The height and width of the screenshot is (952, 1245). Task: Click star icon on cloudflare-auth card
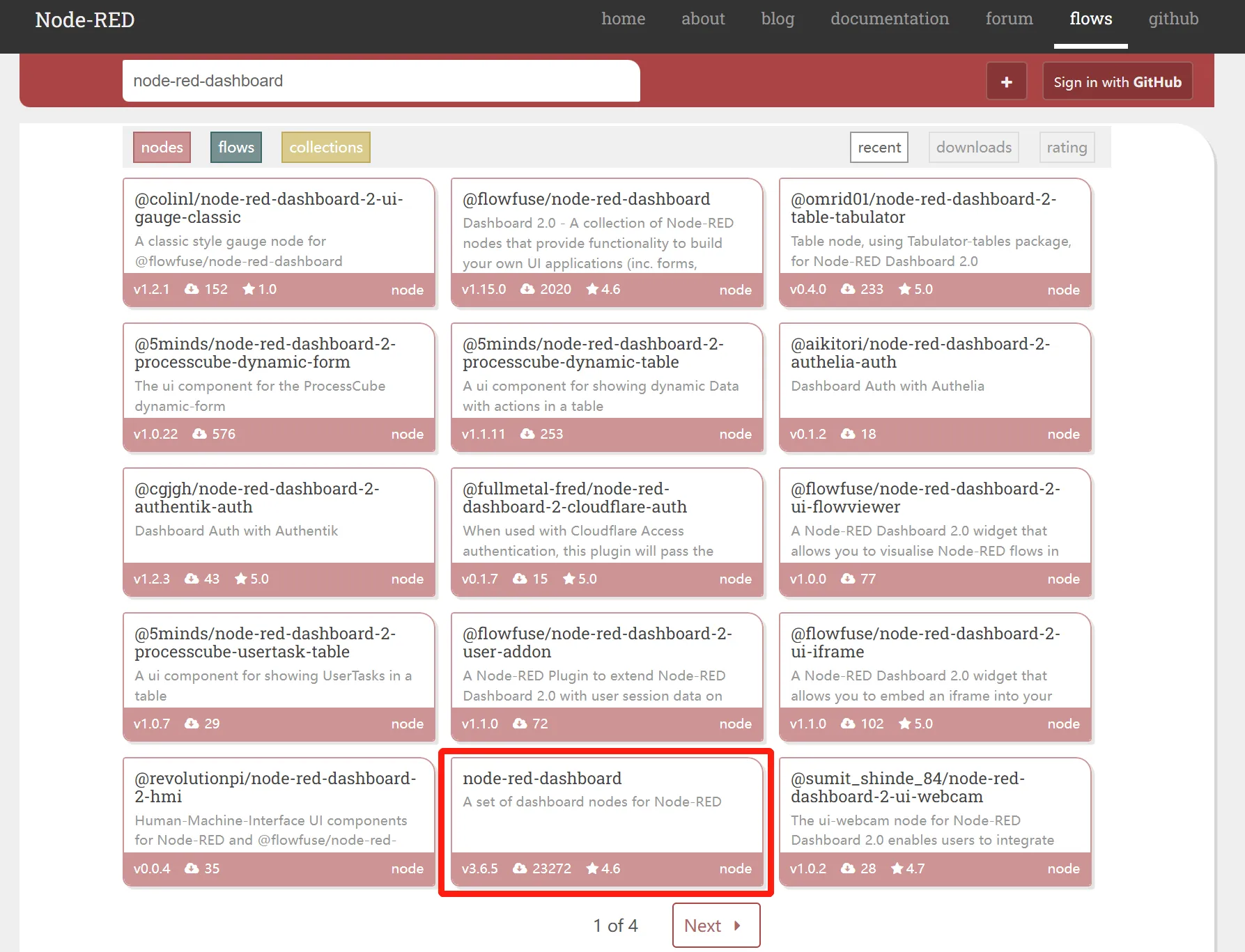point(569,579)
